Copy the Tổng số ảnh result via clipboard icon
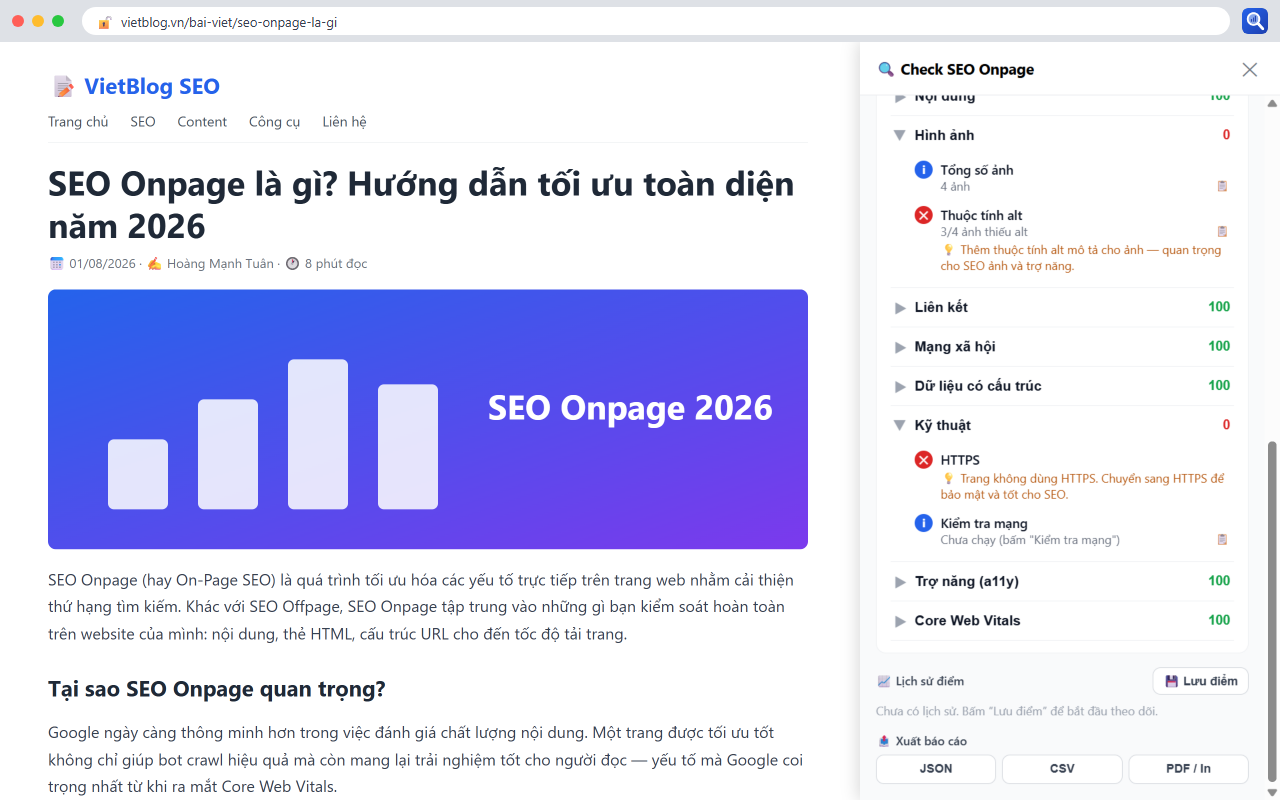 point(1222,186)
